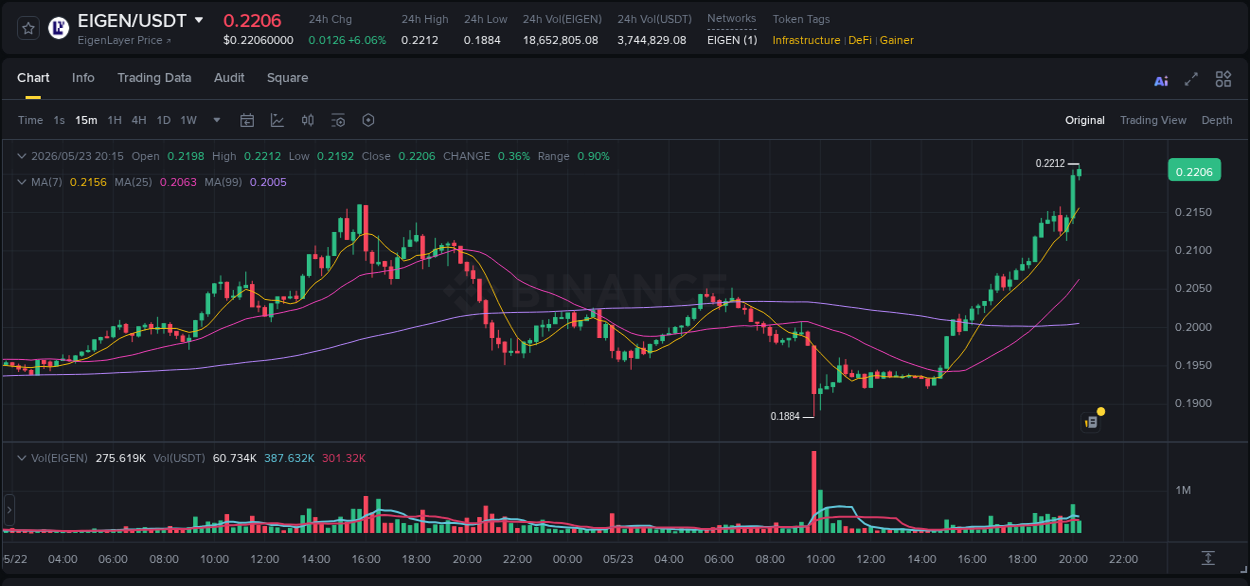Switch to the Trading View chart

click(x=1153, y=120)
